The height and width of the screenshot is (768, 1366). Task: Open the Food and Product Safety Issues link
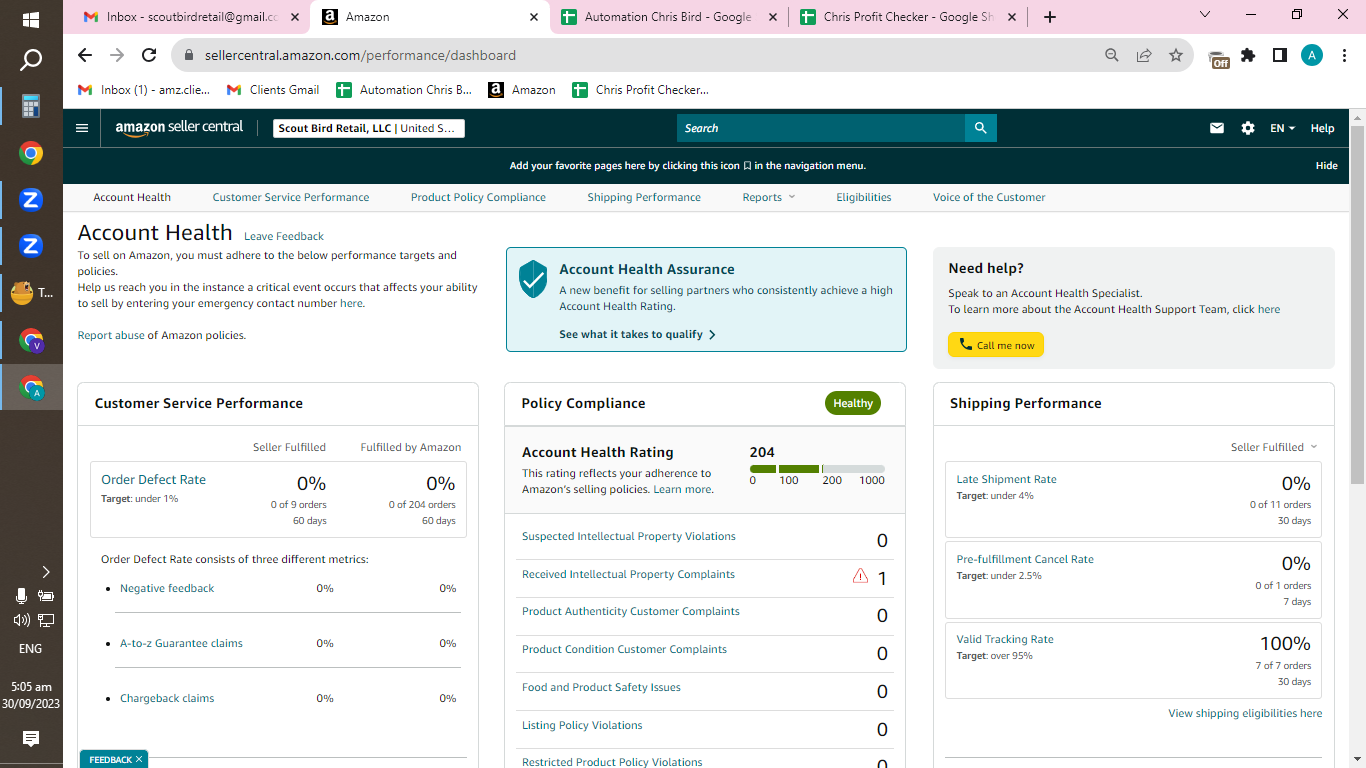(601, 687)
